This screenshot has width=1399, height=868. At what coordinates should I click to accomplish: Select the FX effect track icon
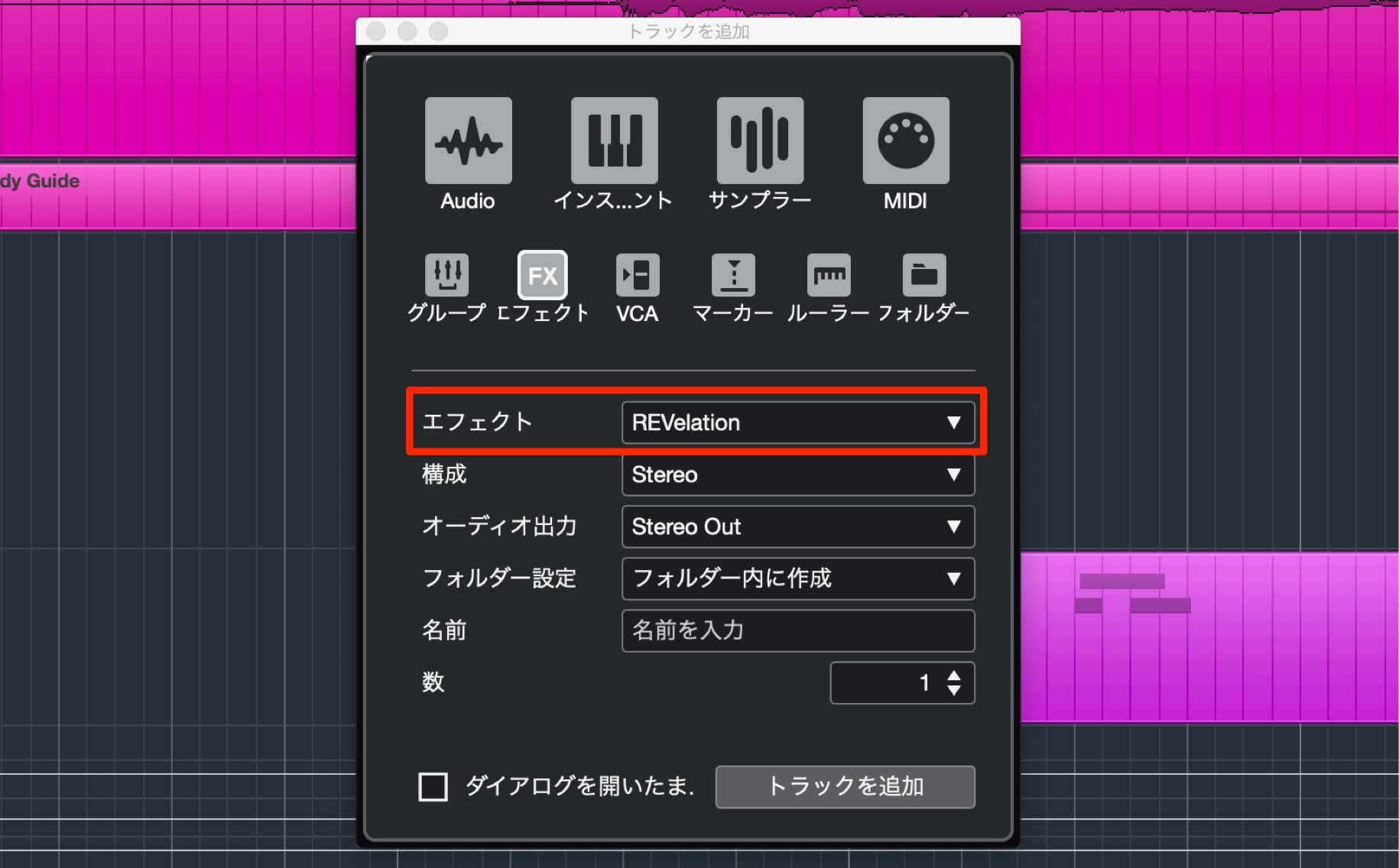pyautogui.click(x=542, y=275)
